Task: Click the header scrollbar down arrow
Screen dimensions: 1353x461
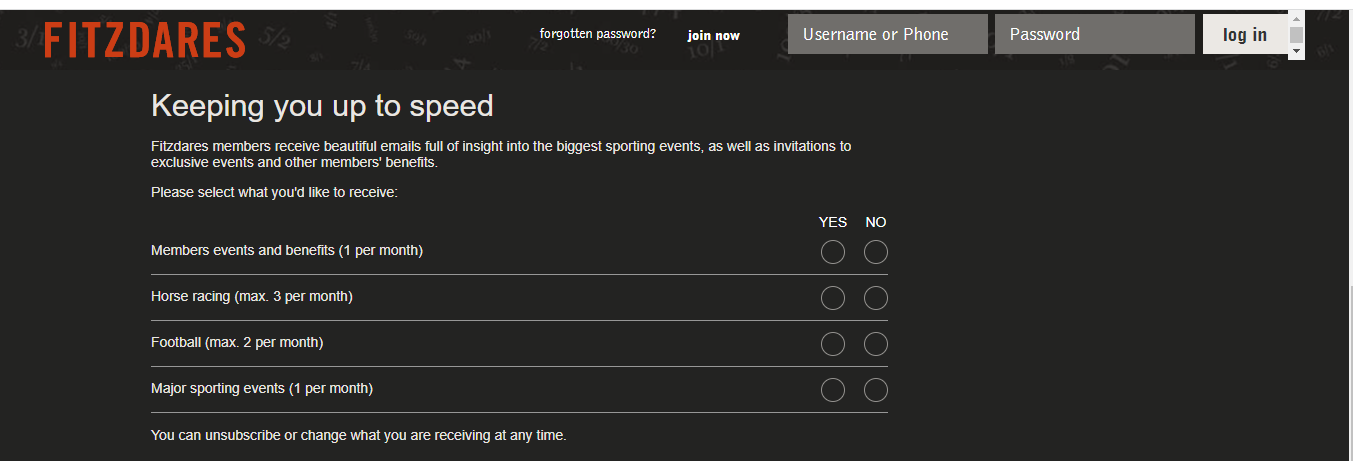Action: pyautogui.click(x=1296, y=52)
